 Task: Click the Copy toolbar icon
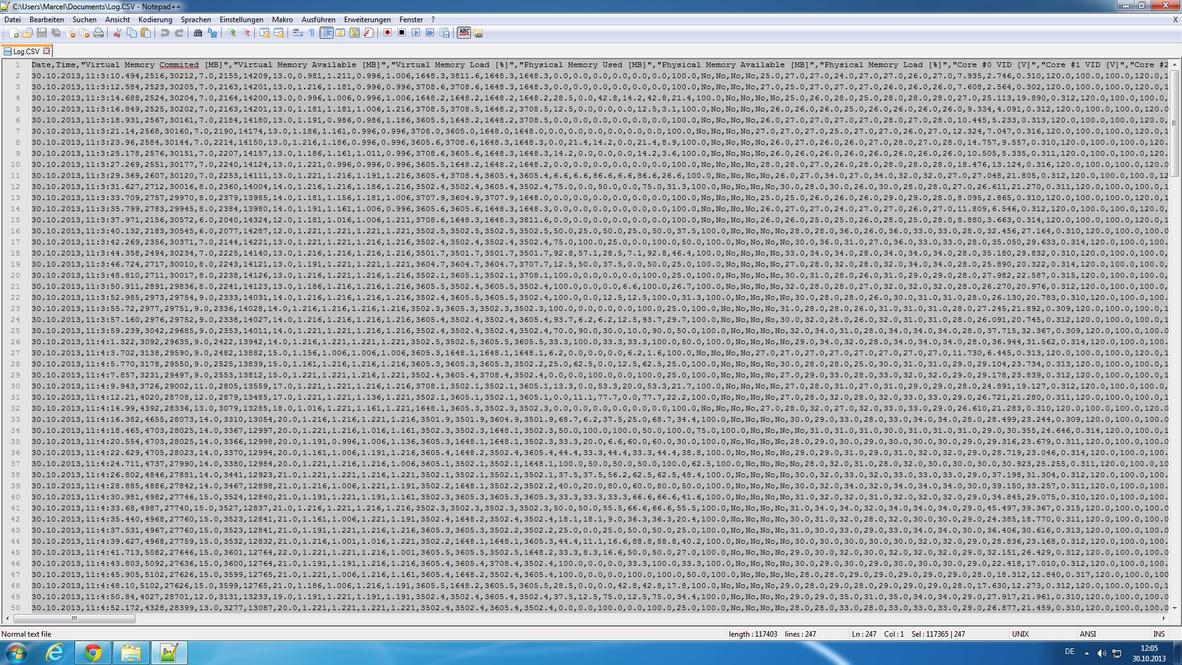pyautogui.click(x=131, y=33)
